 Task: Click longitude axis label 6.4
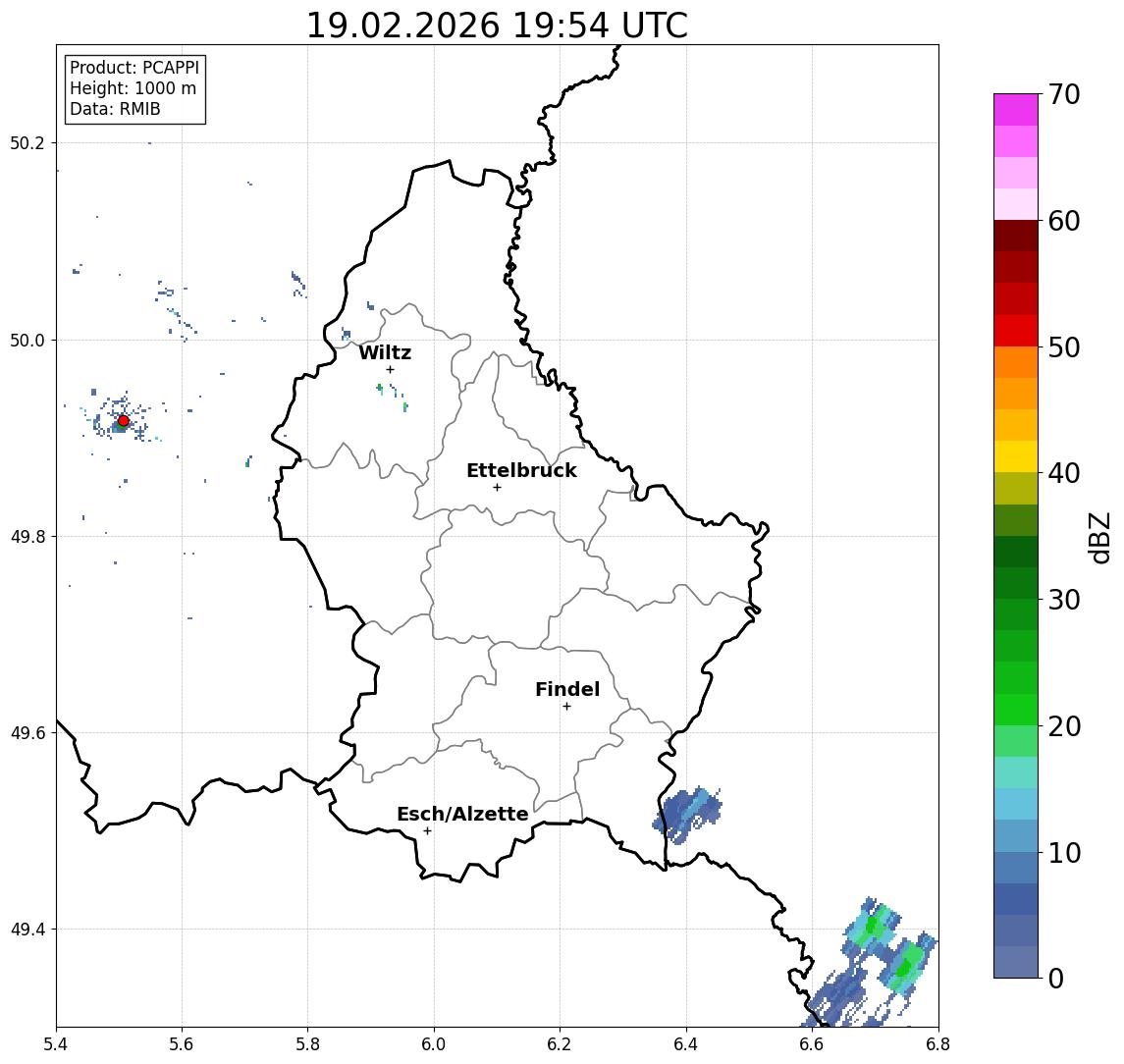[686, 1044]
